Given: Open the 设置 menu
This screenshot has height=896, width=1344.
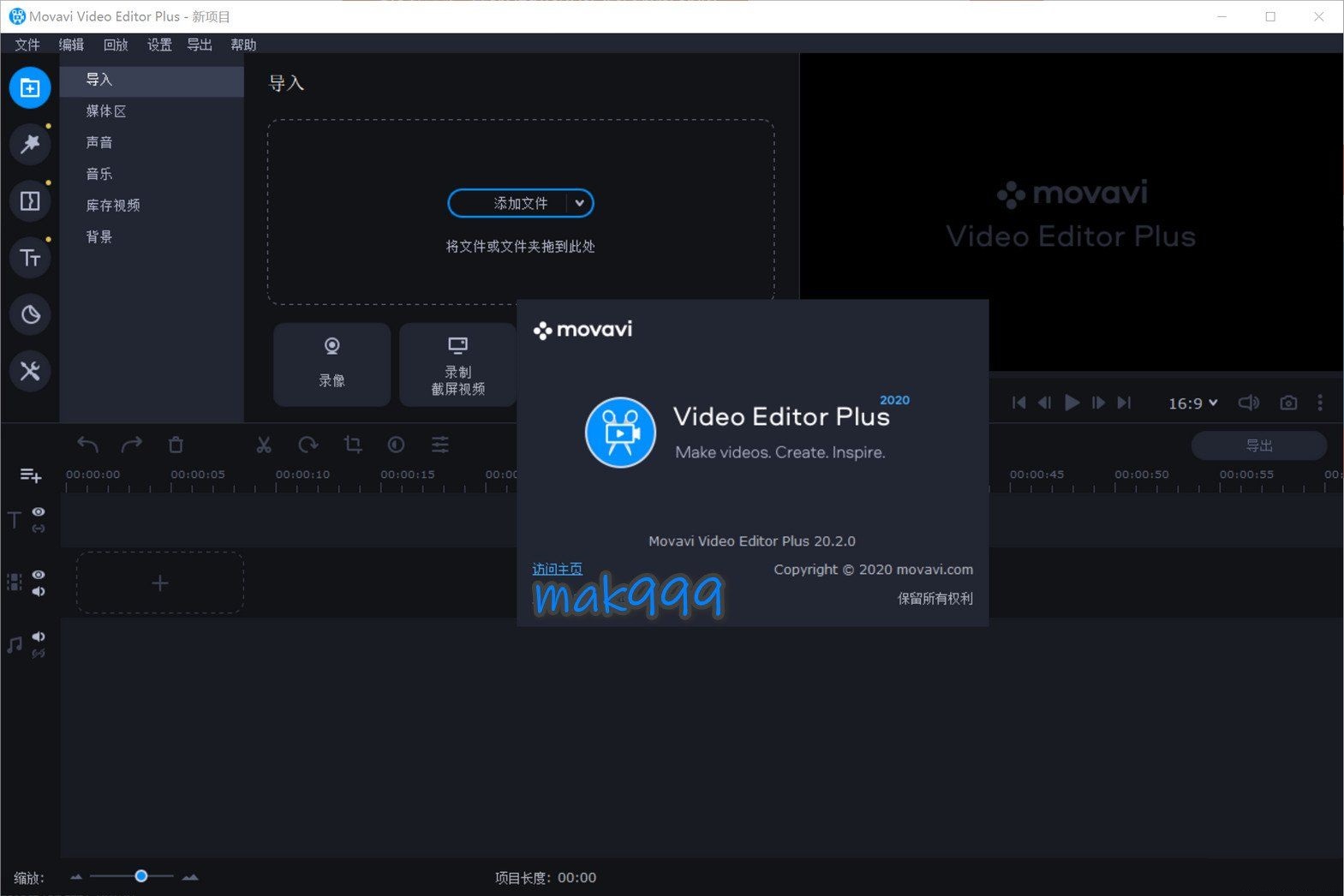Looking at the screenshot, I should pyautogui.click(x=159, y=45).
